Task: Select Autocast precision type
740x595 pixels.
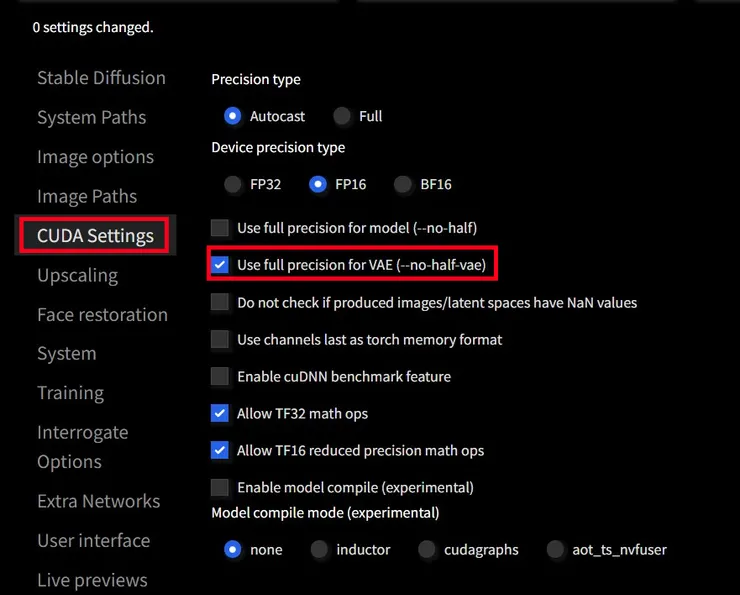Action: [x=233, y=116]
